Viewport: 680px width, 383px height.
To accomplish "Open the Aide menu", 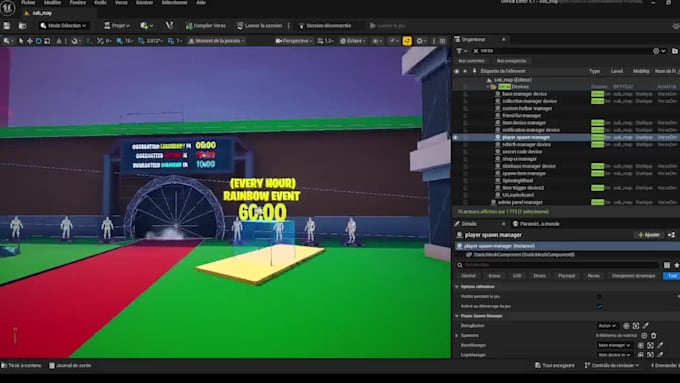I will tap(201, 3).
